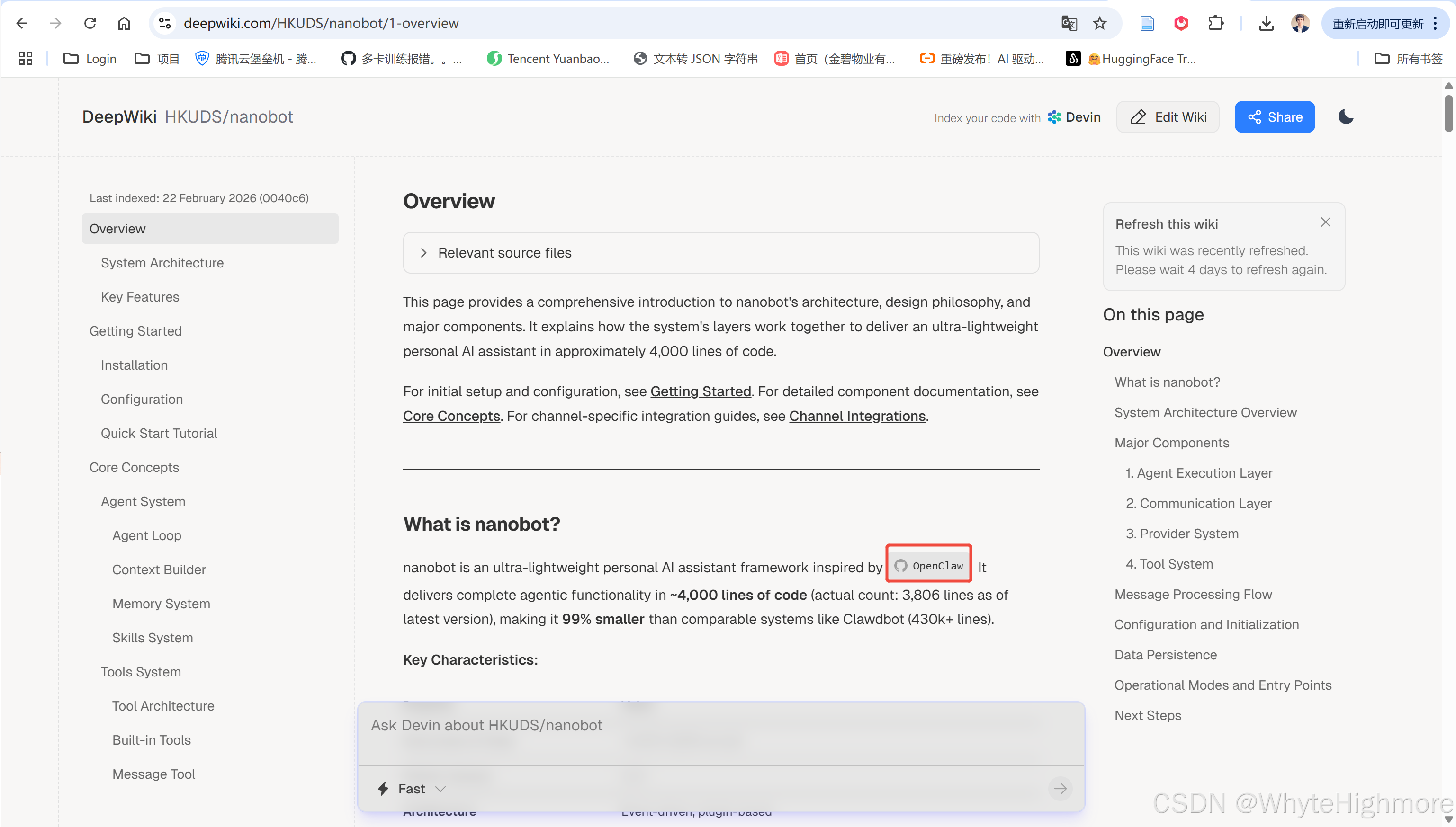Toggle dark mode with the moon icon
The height and width of the screenshot is (827, 1456).
(x=1346, y=117)
